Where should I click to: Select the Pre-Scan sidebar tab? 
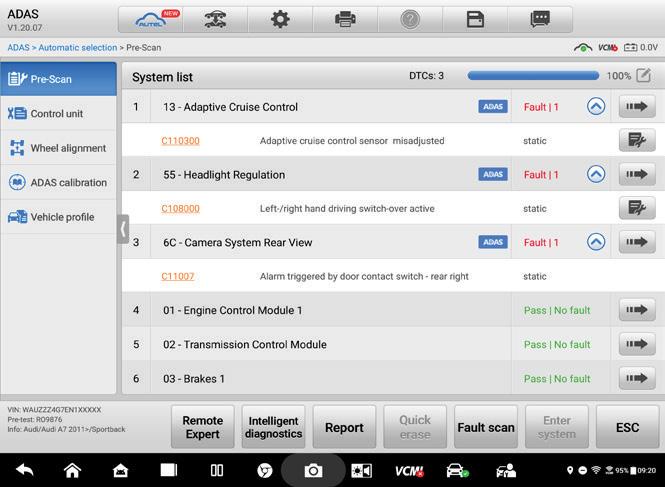(59, 79)
